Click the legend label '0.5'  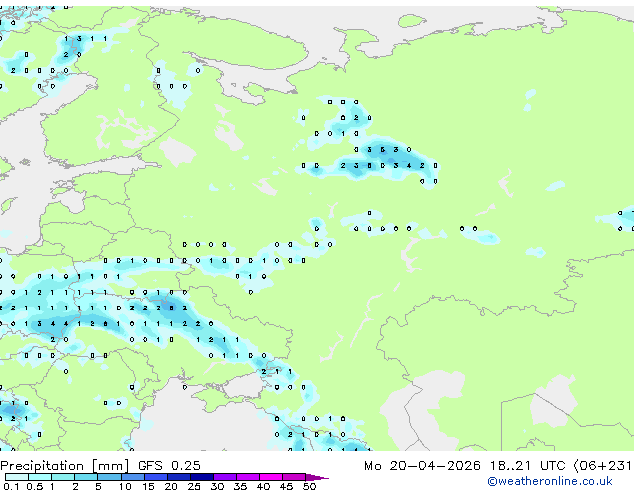[x=35, y=486]
